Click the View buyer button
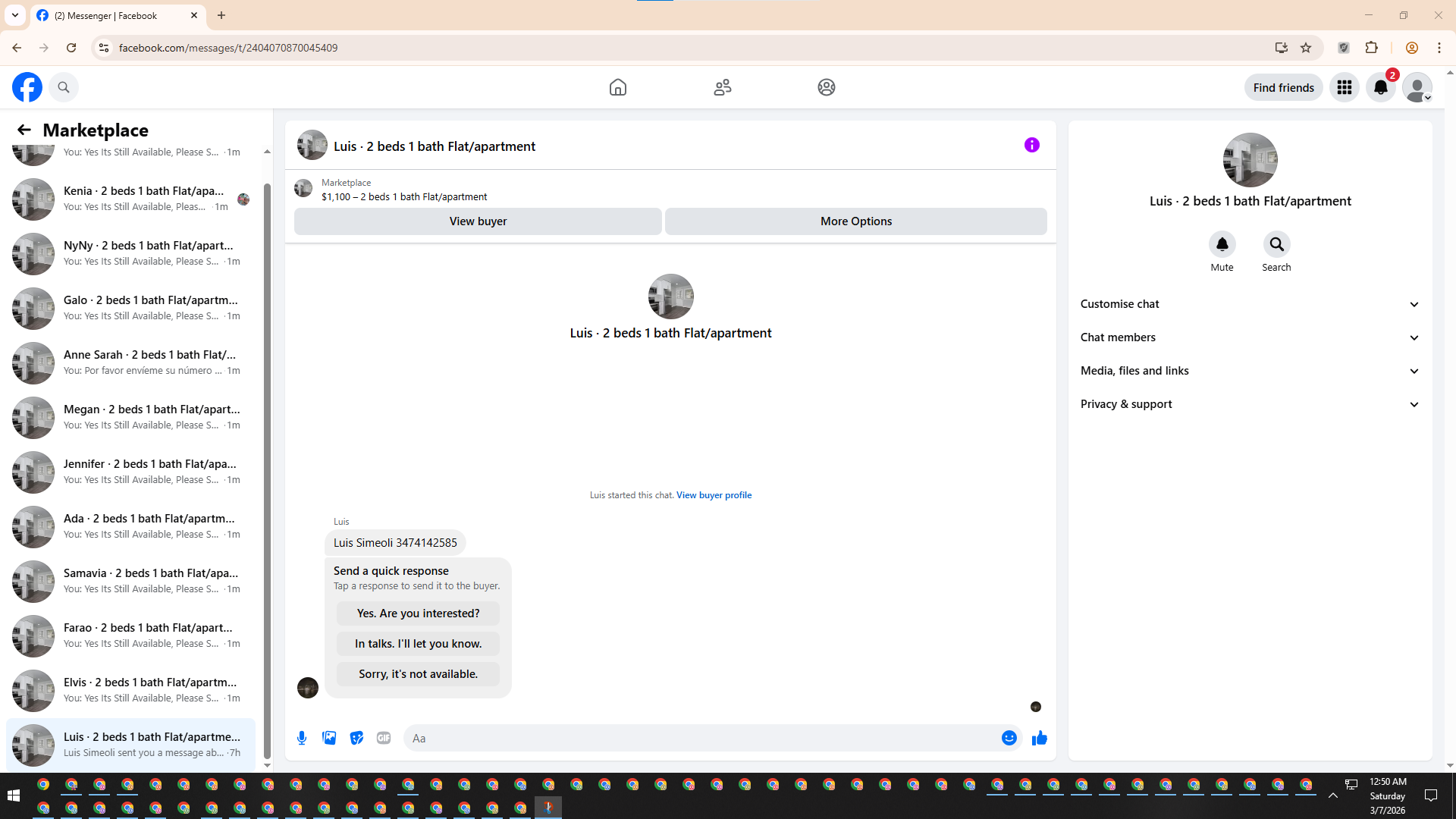 (x=478, y=221)
